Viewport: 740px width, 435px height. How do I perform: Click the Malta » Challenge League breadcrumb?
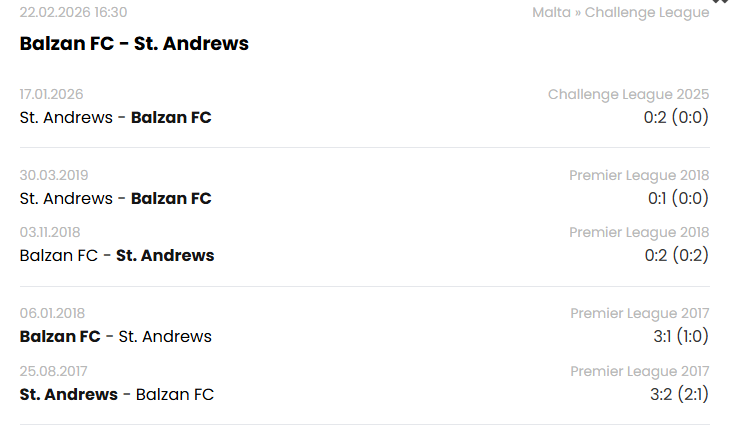[620, 13]
